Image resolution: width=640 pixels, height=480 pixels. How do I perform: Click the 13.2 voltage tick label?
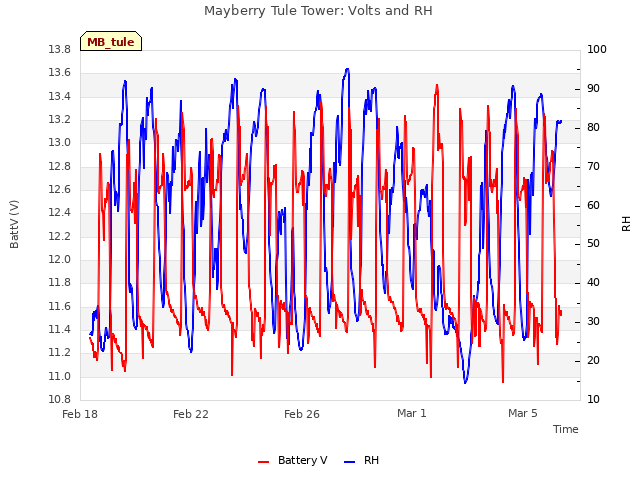59,120
